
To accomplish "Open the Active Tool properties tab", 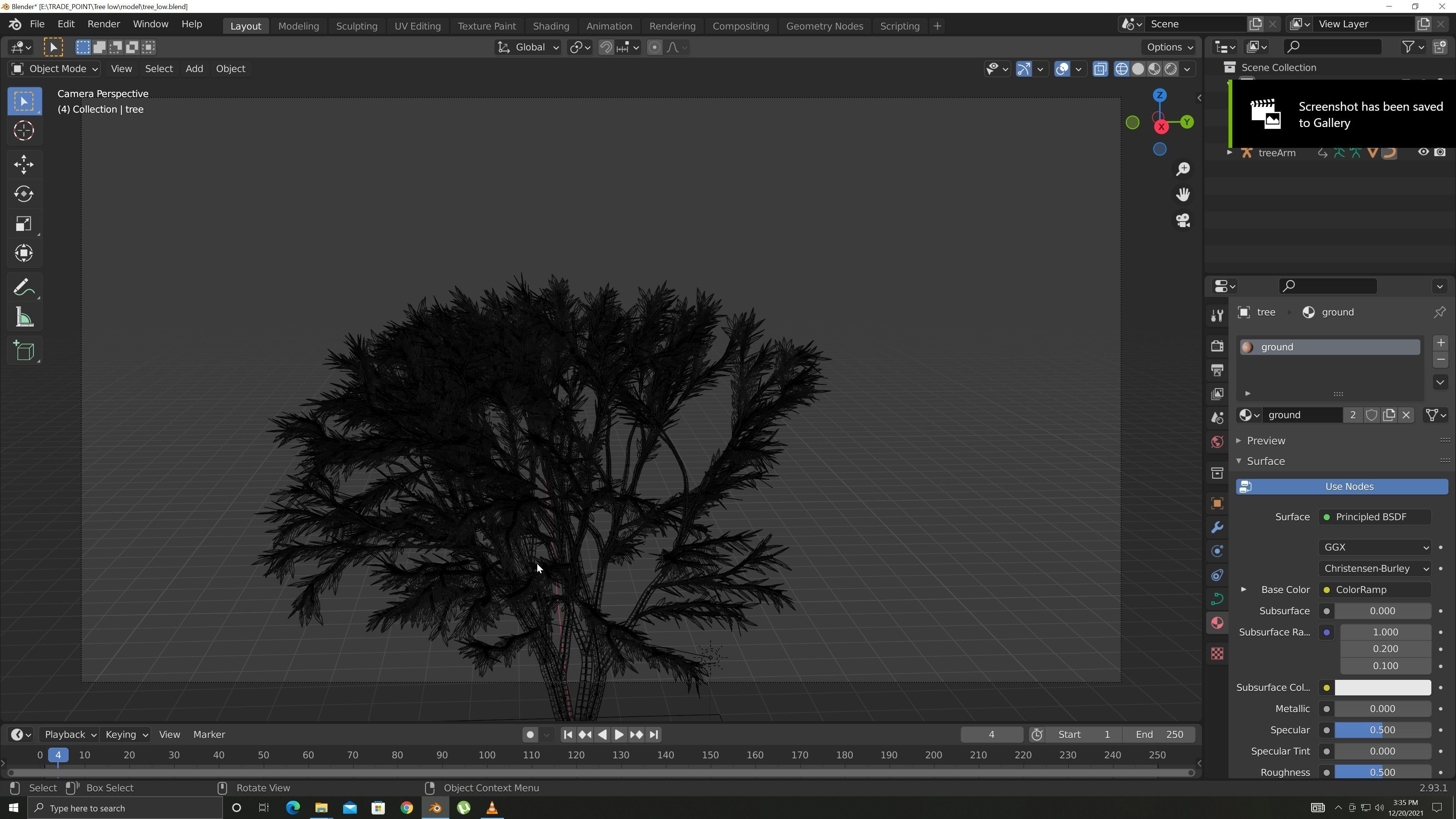I will pos(1217,315).
